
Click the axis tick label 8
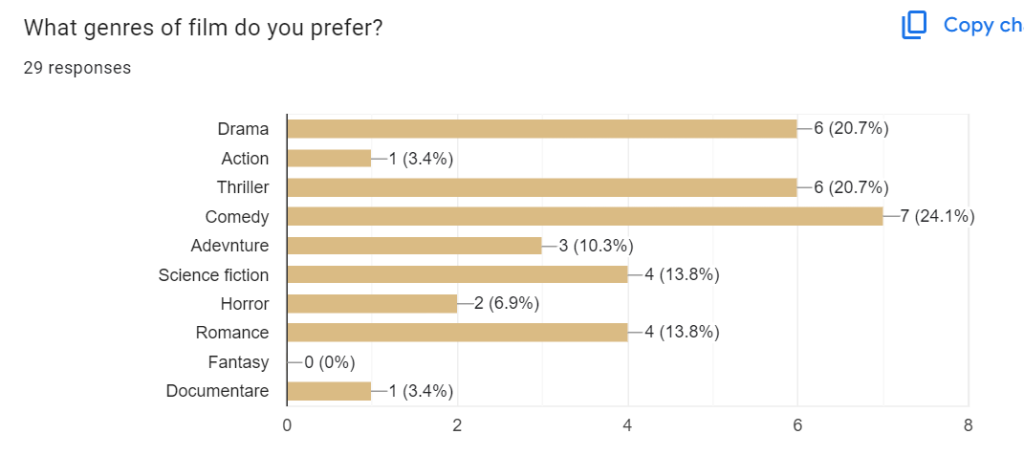pos(968,425)
